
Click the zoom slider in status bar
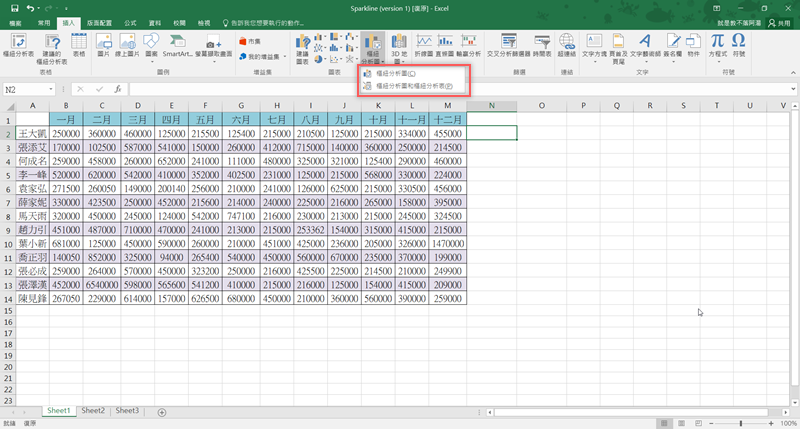741,423
